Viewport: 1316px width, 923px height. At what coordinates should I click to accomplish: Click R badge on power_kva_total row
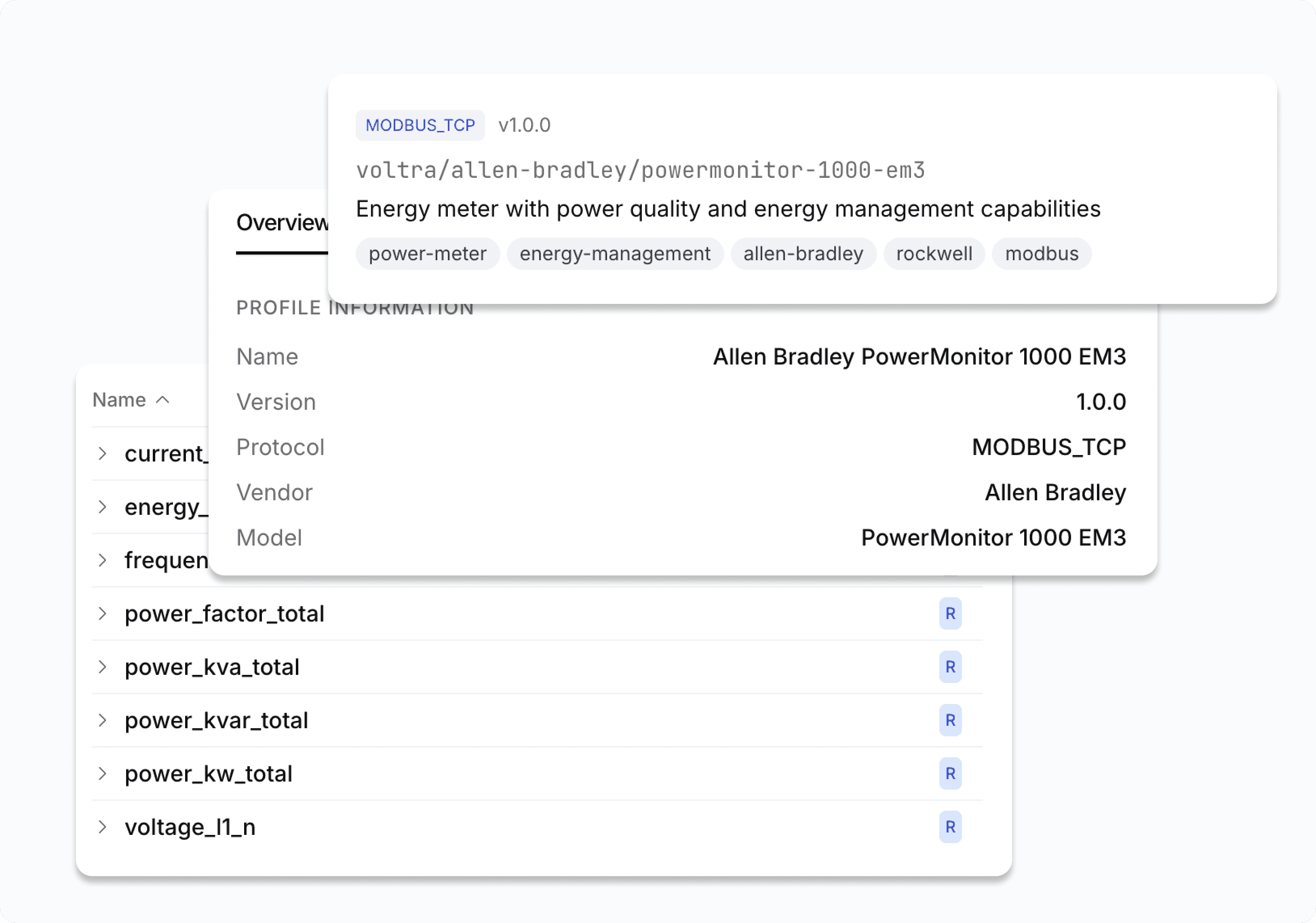click(x=950, y=667)
